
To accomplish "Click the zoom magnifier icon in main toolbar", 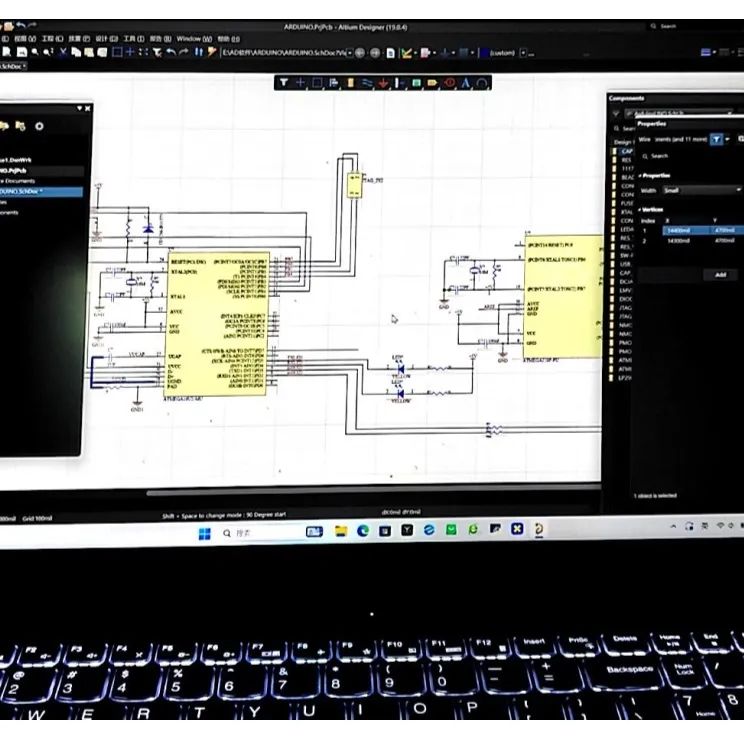I will [x=35, y=52].
